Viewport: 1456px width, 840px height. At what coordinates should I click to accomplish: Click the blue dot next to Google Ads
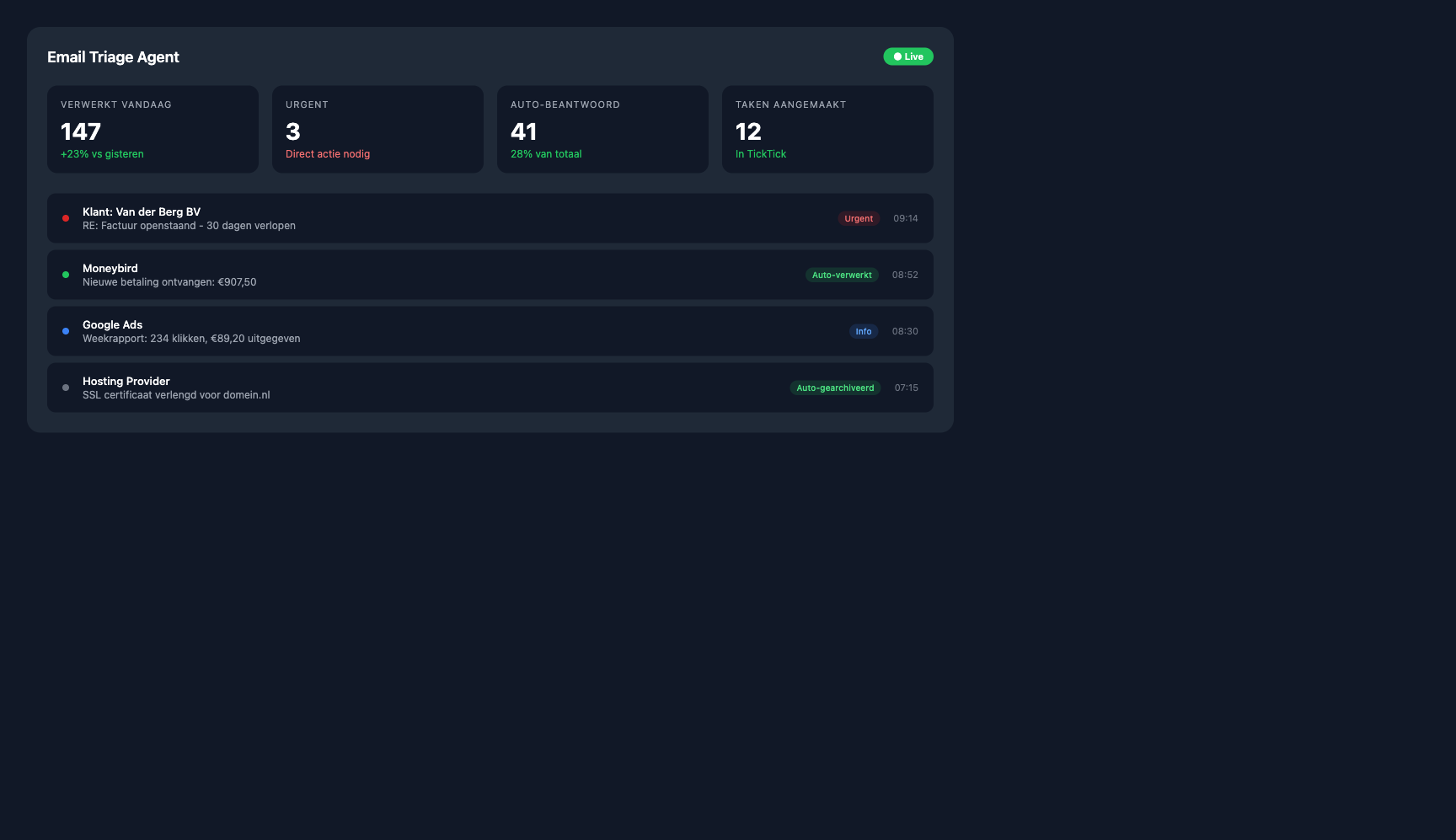click(66, 331)
